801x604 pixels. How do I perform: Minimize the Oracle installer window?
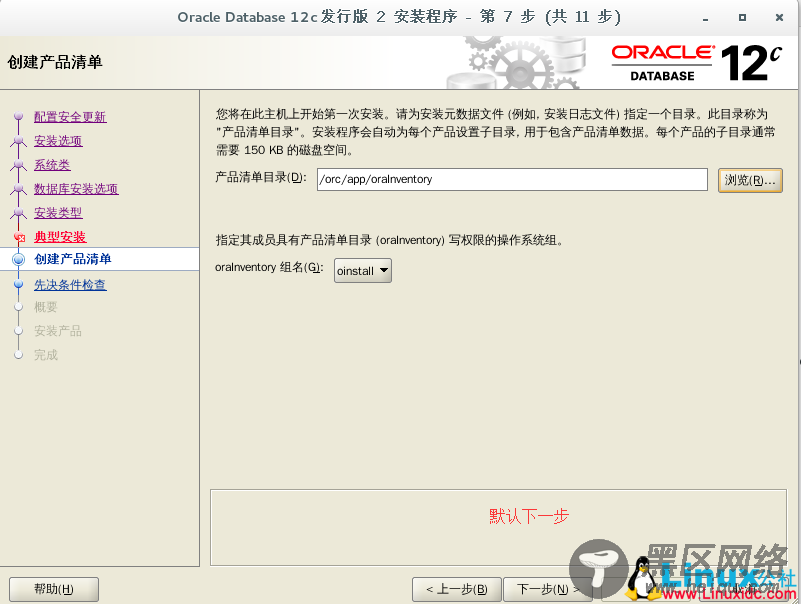705,18
